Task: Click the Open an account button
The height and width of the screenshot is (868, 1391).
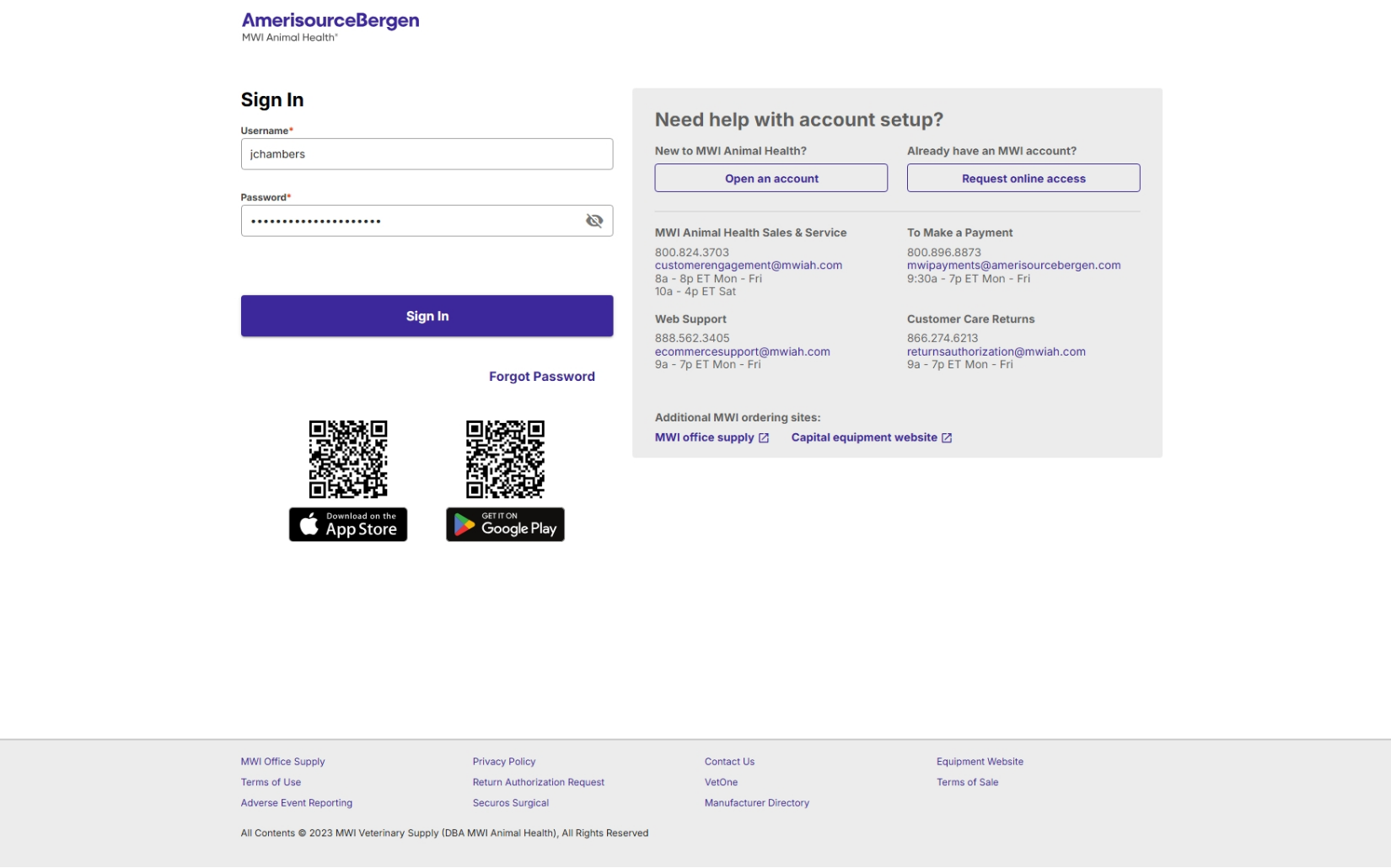Action: point(771,178)
